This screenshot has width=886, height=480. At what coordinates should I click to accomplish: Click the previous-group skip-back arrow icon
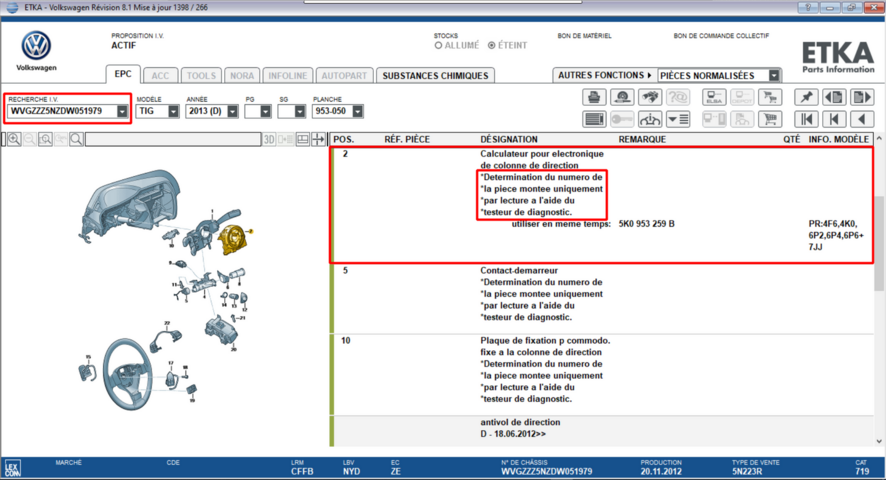click(835, 119)
